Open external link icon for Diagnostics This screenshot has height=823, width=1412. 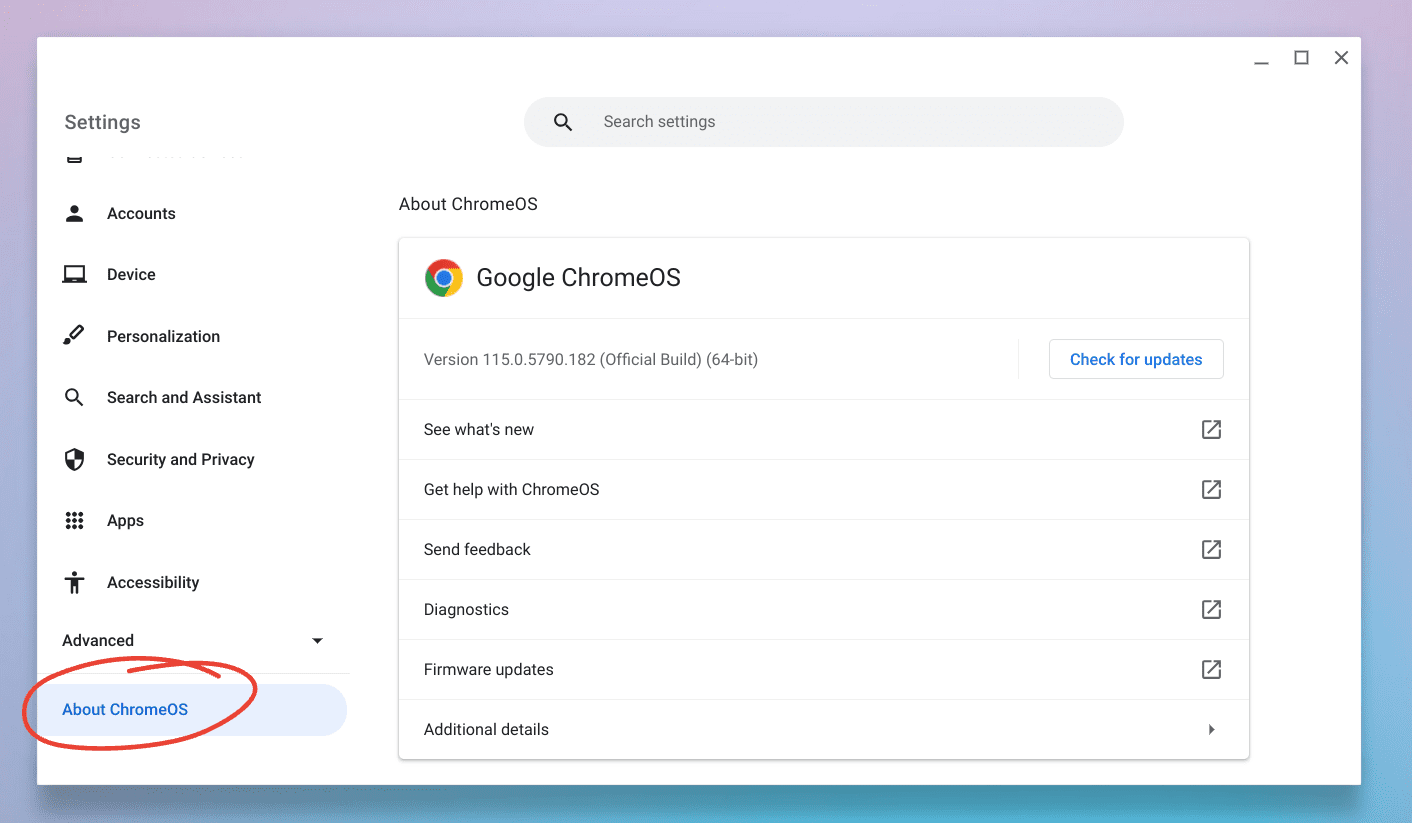click(x=1211, y=609)
